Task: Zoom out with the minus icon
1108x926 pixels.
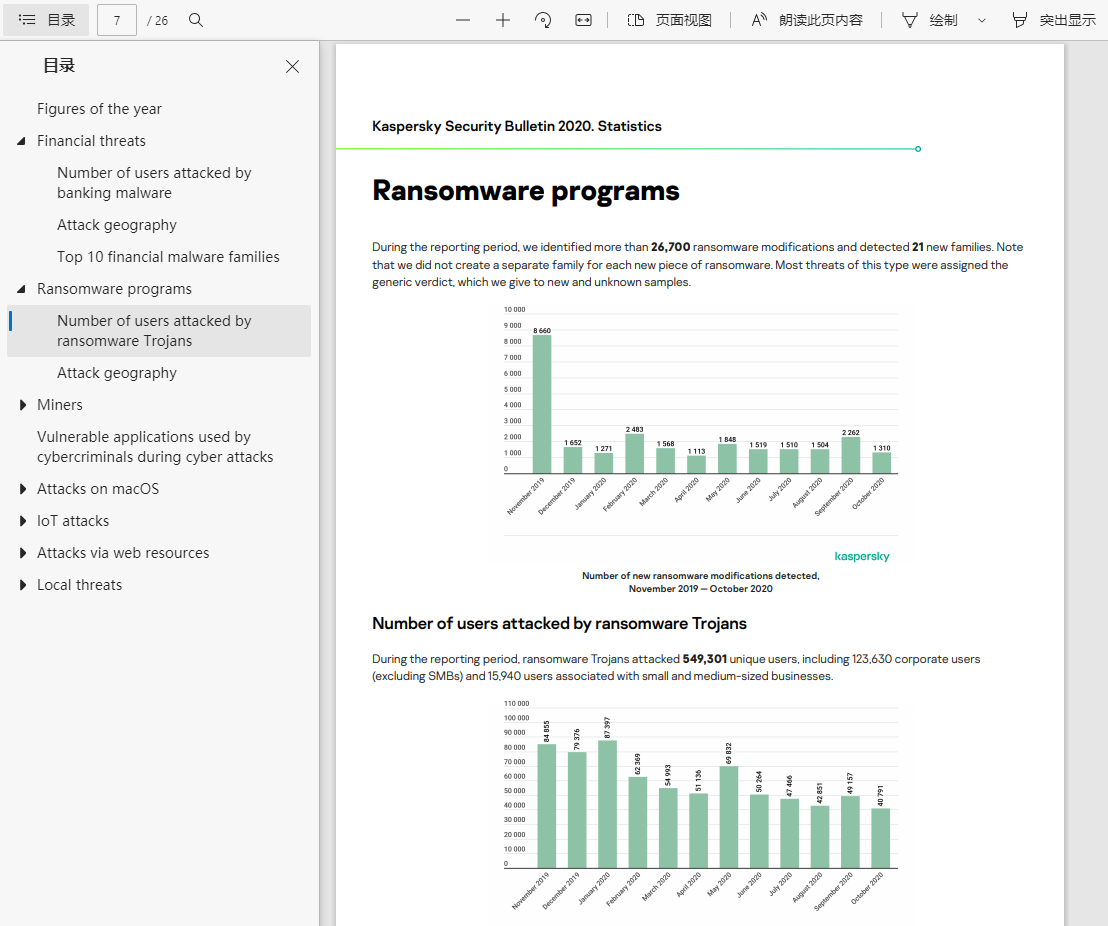Action: 463,20
